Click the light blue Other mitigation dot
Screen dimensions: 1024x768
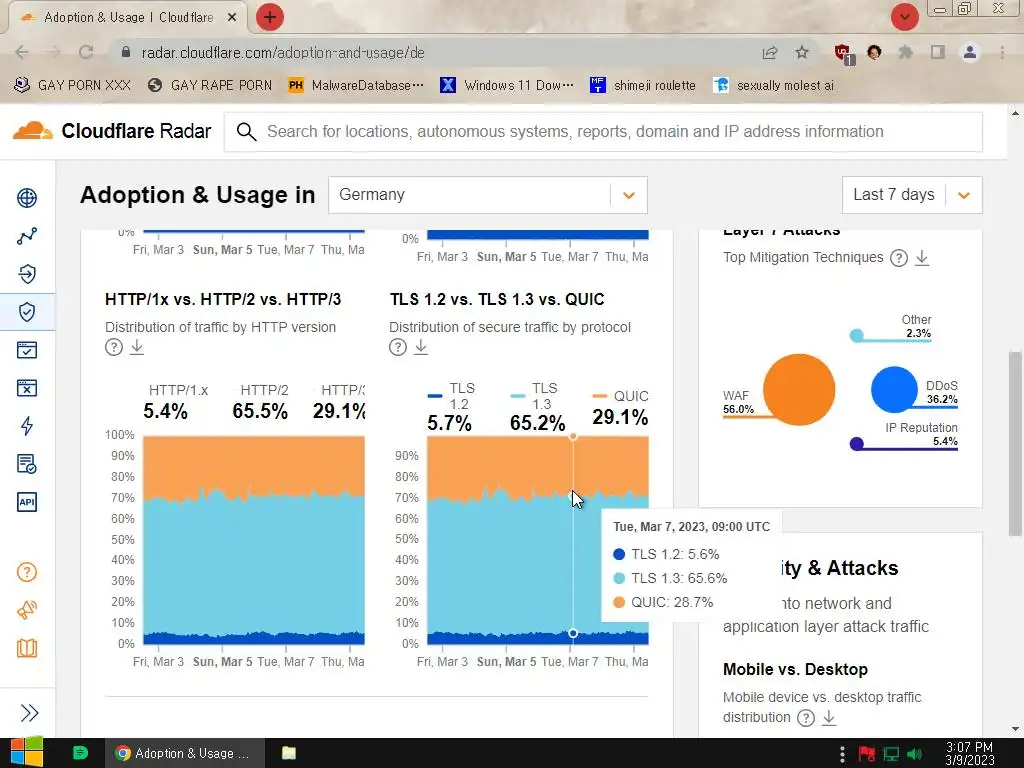point(857,336)
